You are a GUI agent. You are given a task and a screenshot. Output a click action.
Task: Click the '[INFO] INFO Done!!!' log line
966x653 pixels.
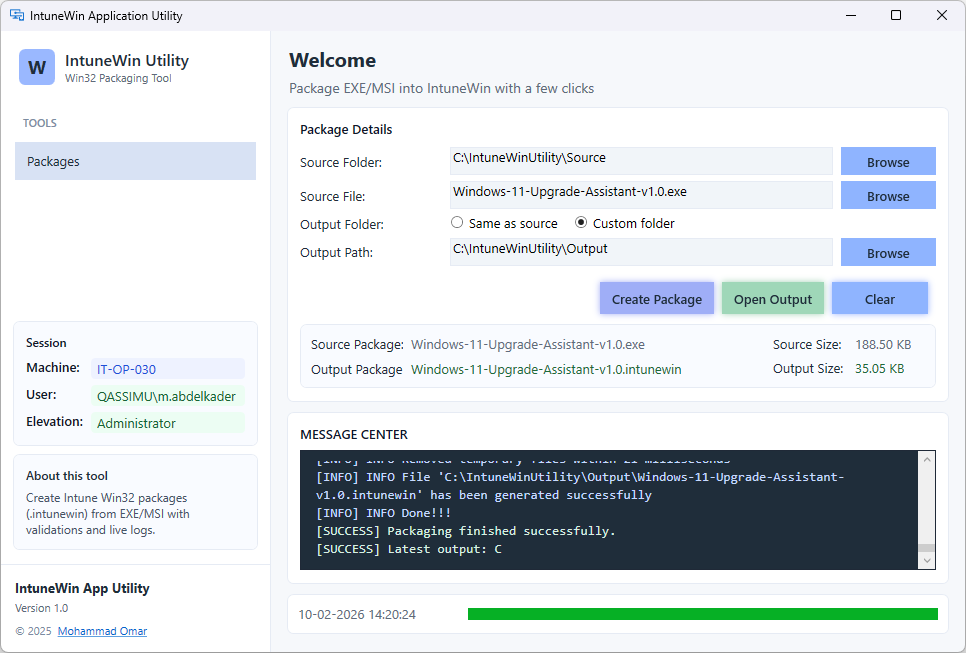tap(384, 513)
